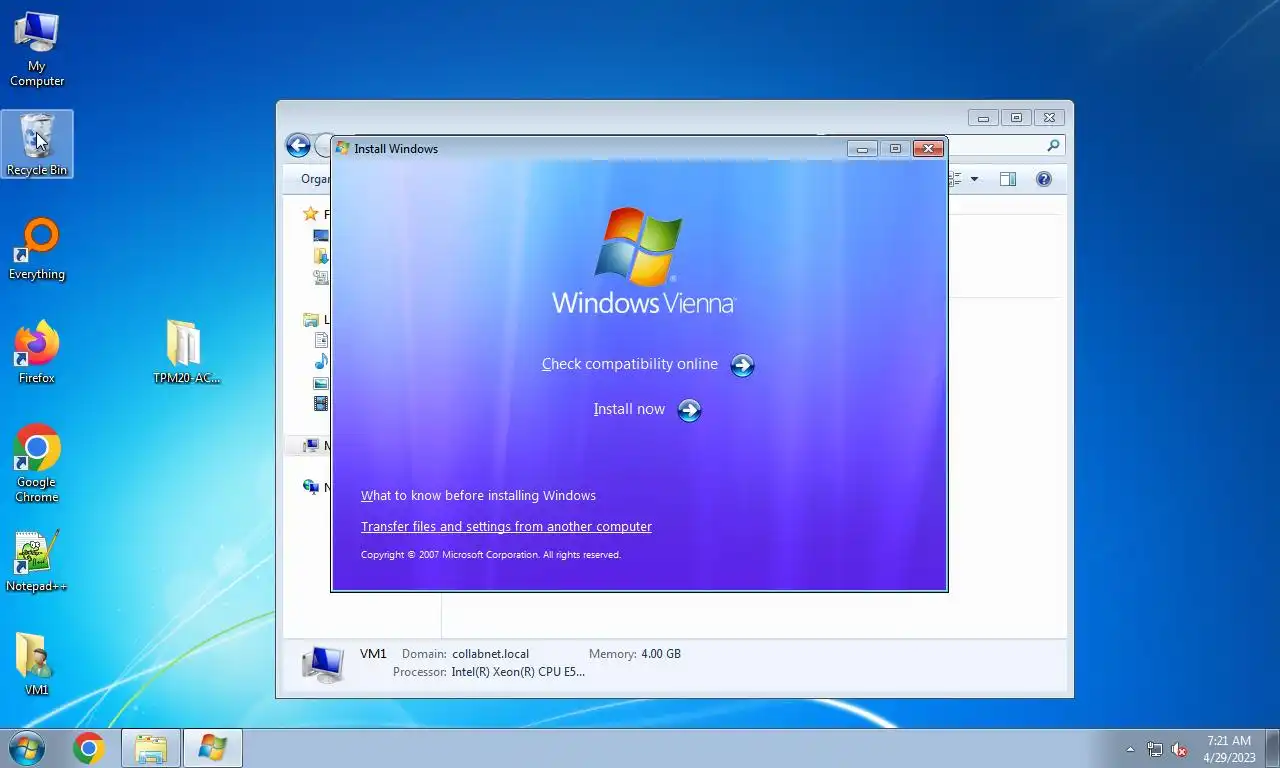The image size is (1280, 768).
Task: Click the Install now link text
Action: (x=629, y=409)
